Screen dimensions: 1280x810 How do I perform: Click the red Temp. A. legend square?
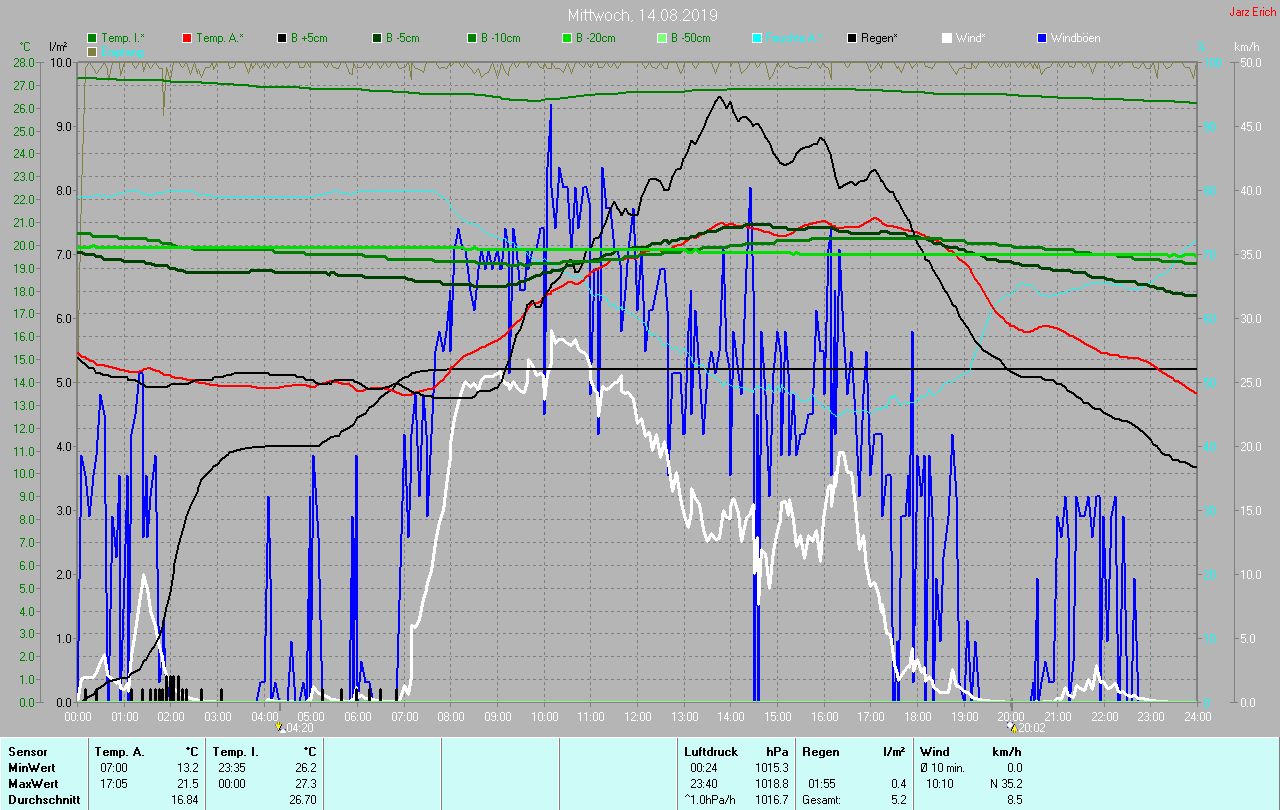(x=187, y=38)
